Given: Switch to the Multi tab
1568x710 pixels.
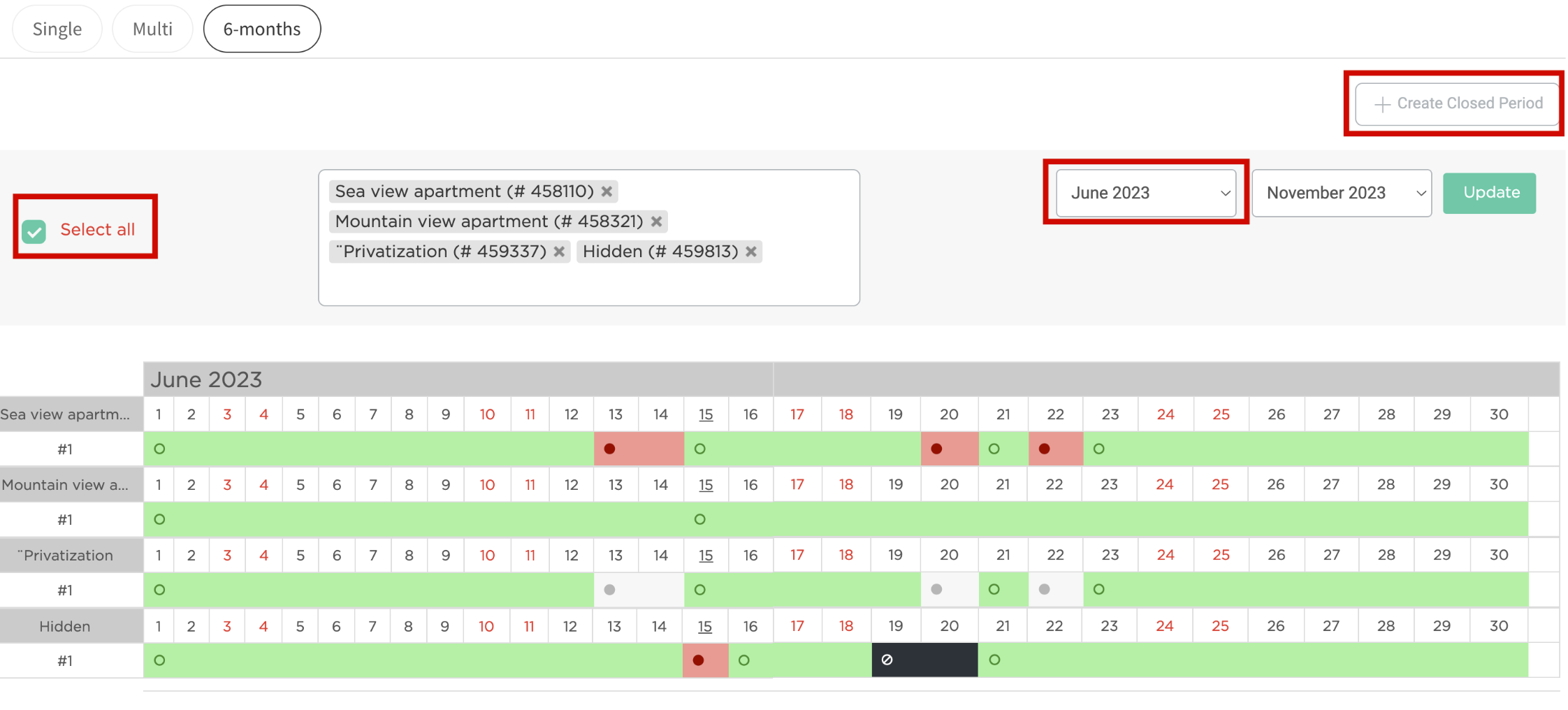Looking at the screenshot, I should 152,29.
